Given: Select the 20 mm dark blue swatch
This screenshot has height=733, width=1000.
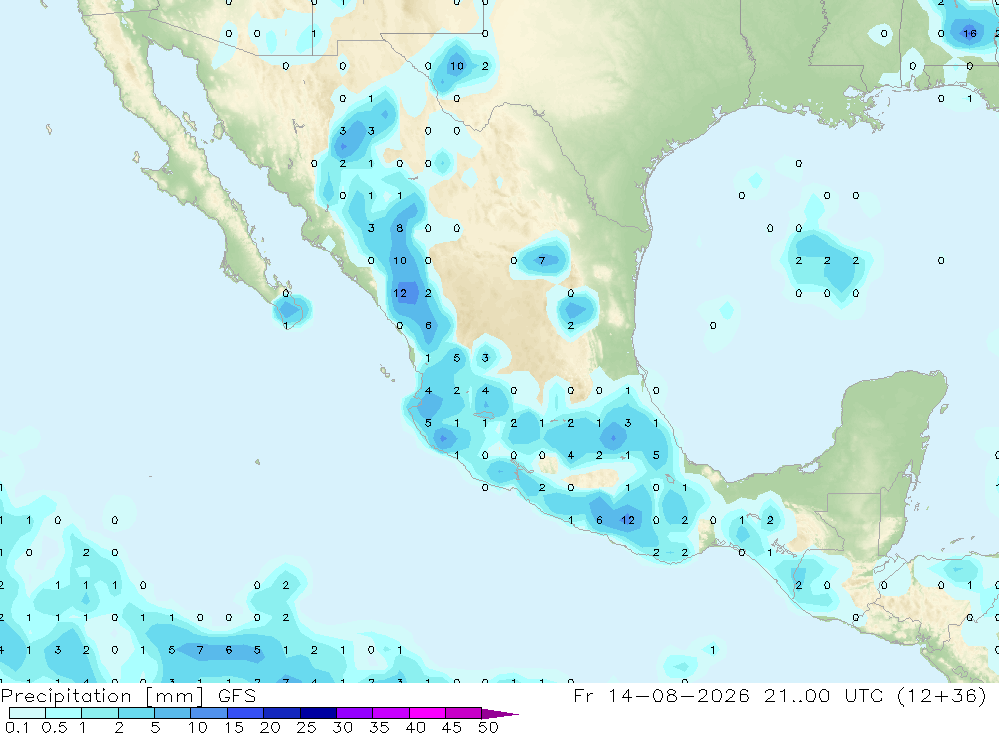Looking at the screenshot, I should pos(281,713).
